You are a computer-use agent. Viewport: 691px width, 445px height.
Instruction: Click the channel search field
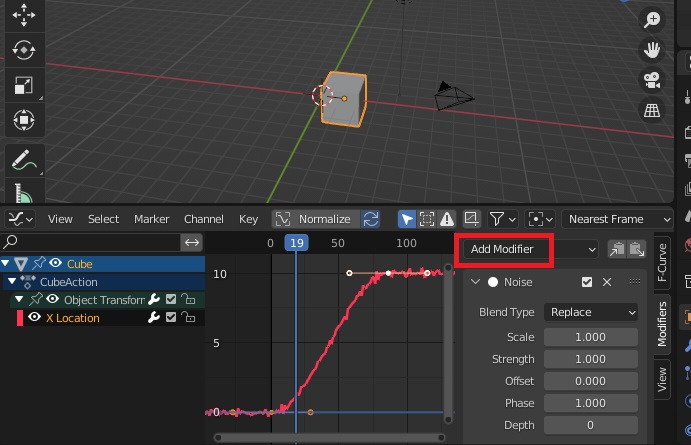(x=90, y=242)
